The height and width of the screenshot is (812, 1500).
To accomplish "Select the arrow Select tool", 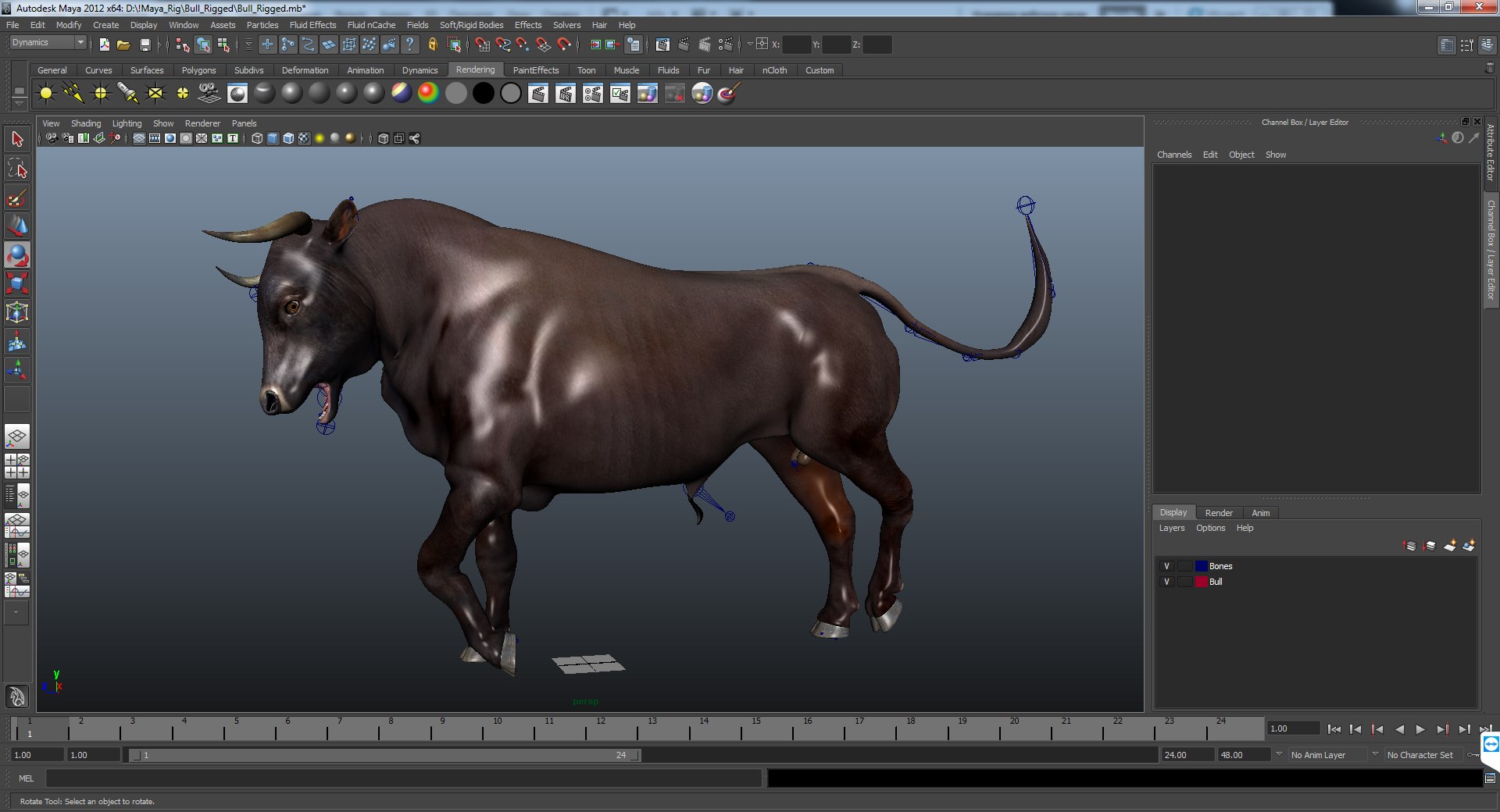I will pos(17,140).
